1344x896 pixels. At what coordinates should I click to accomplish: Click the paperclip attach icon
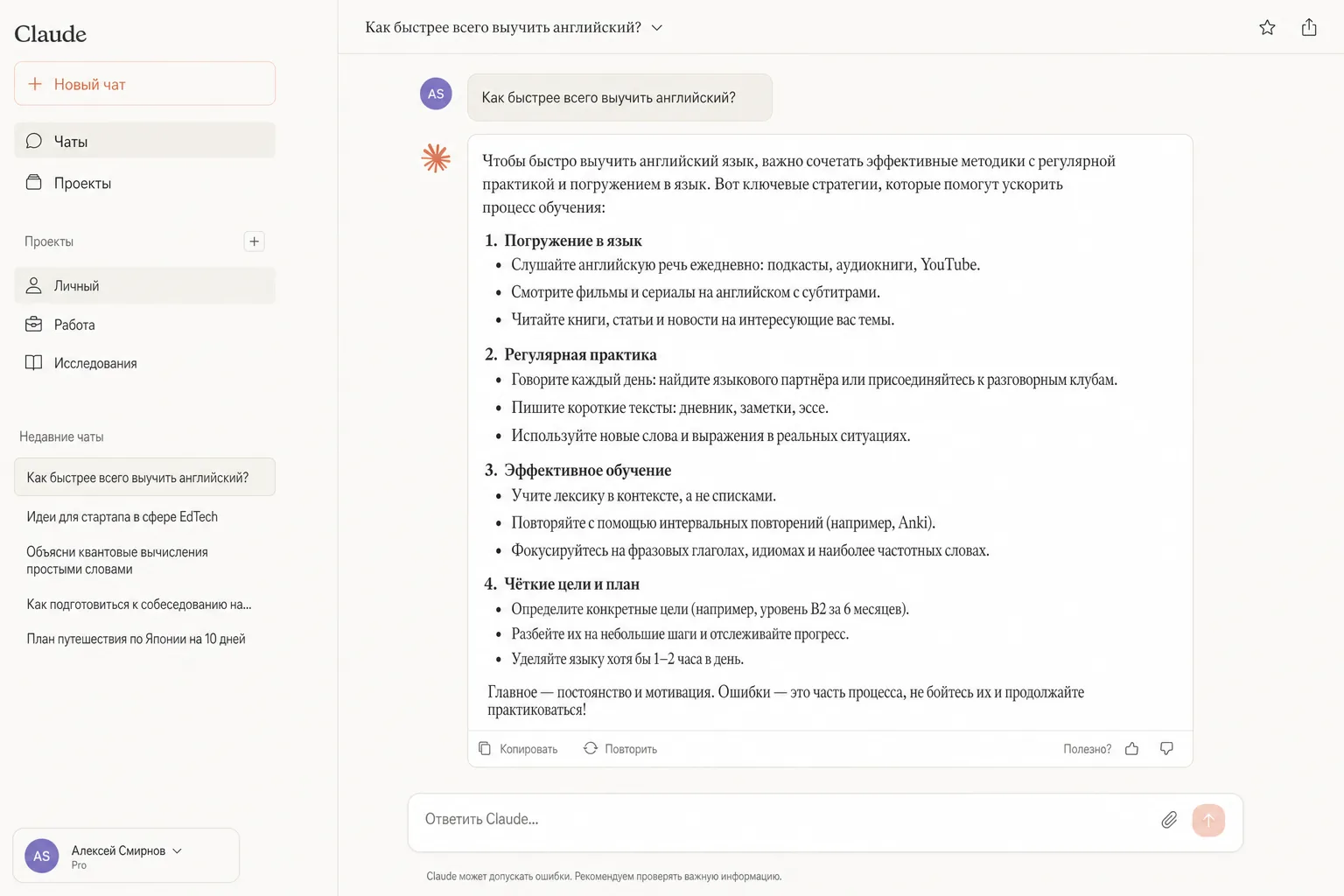point(1169,820)
